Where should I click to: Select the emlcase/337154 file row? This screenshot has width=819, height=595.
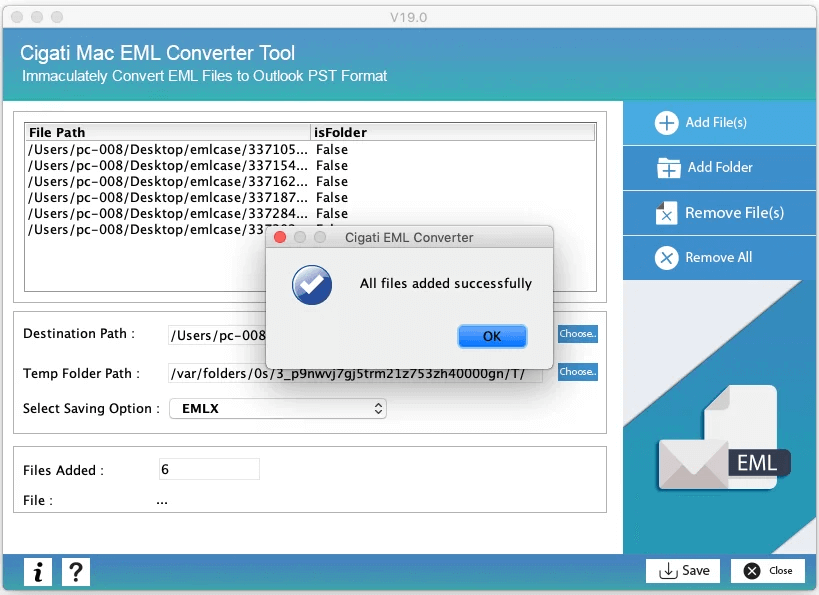310,166
